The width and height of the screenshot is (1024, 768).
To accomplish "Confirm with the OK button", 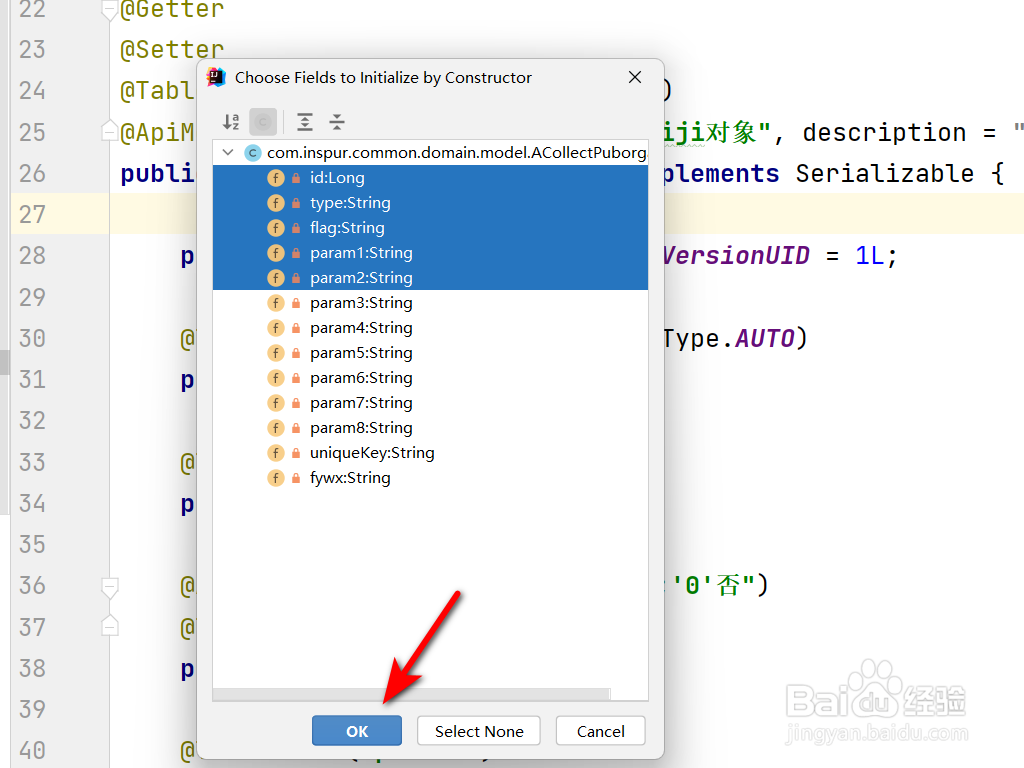I will click(x=357, y=731).
